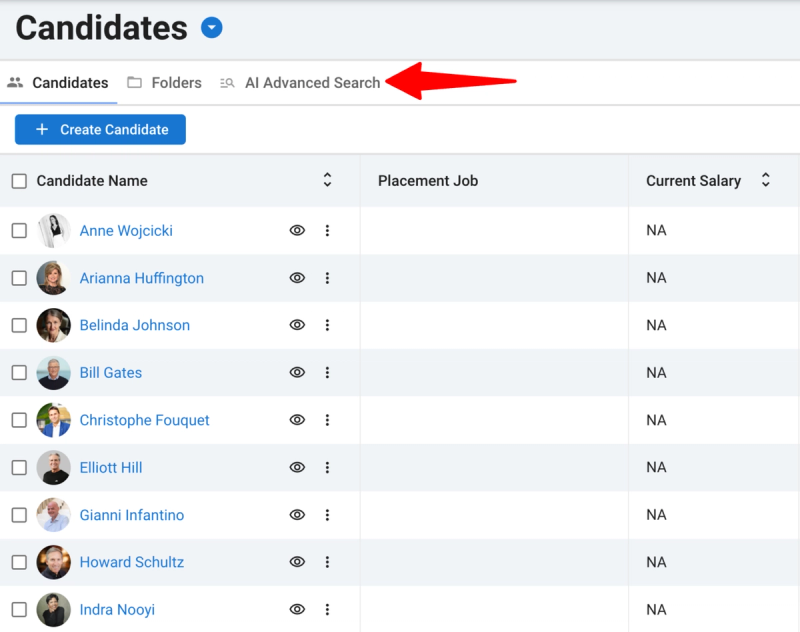Click Belinda Johnson's avatar photo
The image size is (800, 632).
[54, 325]
